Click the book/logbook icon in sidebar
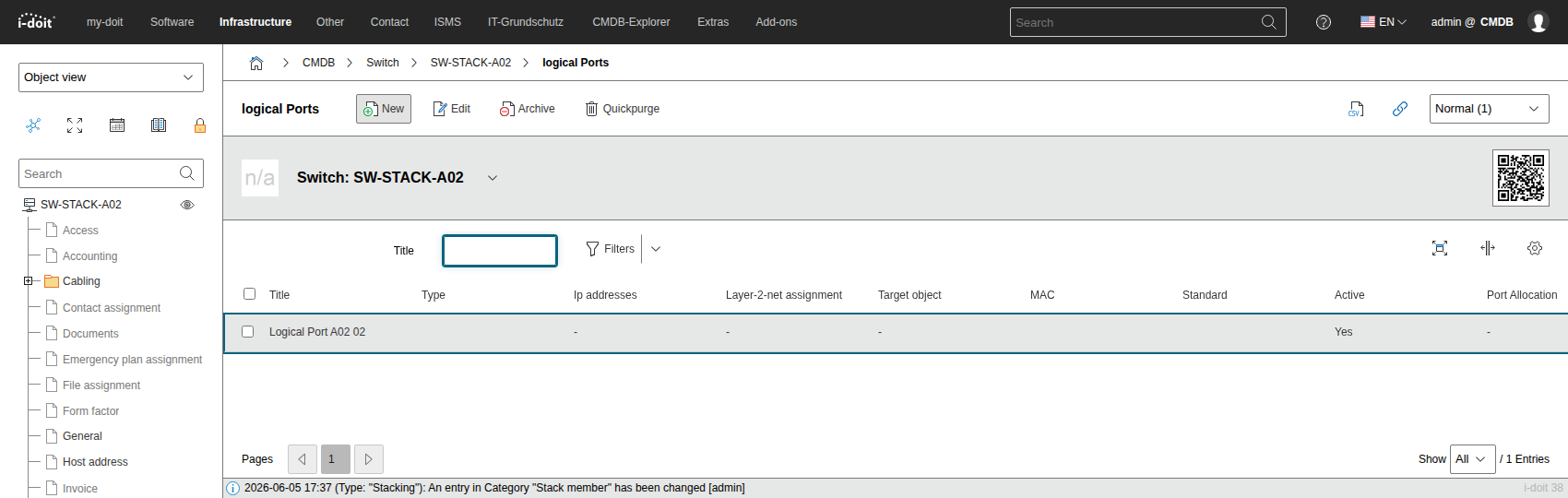The image size is (1568, 498). [159, 125]
